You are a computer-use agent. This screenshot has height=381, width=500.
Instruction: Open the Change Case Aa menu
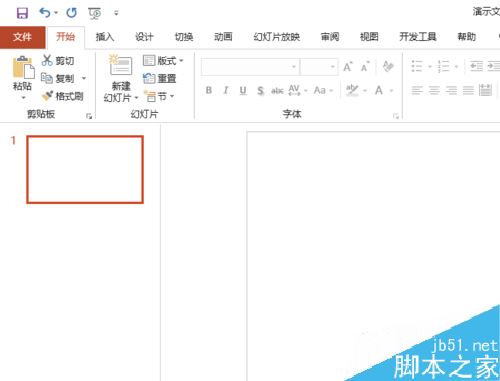point(323,90)
